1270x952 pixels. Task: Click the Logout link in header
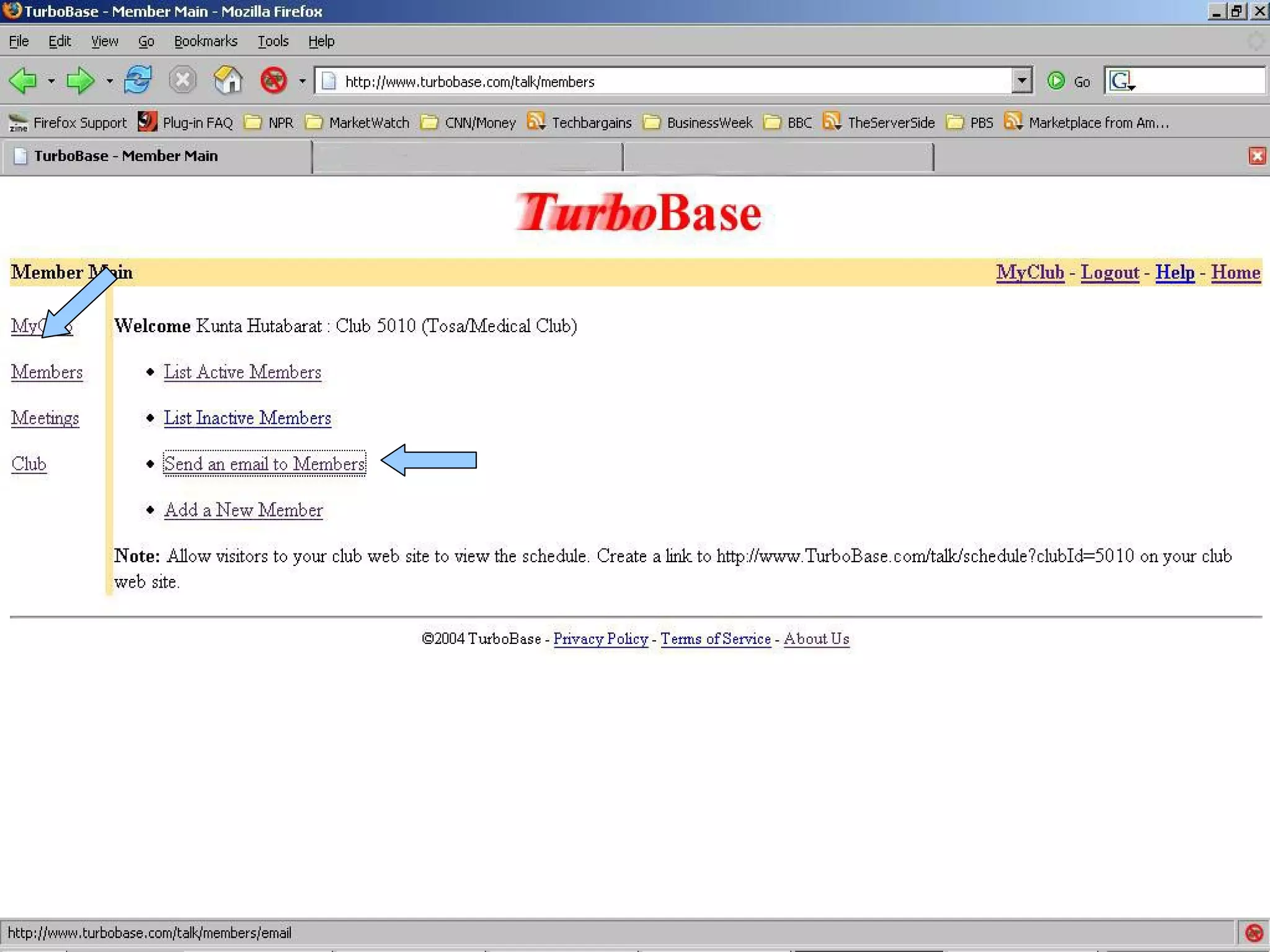coord(1109,273)
